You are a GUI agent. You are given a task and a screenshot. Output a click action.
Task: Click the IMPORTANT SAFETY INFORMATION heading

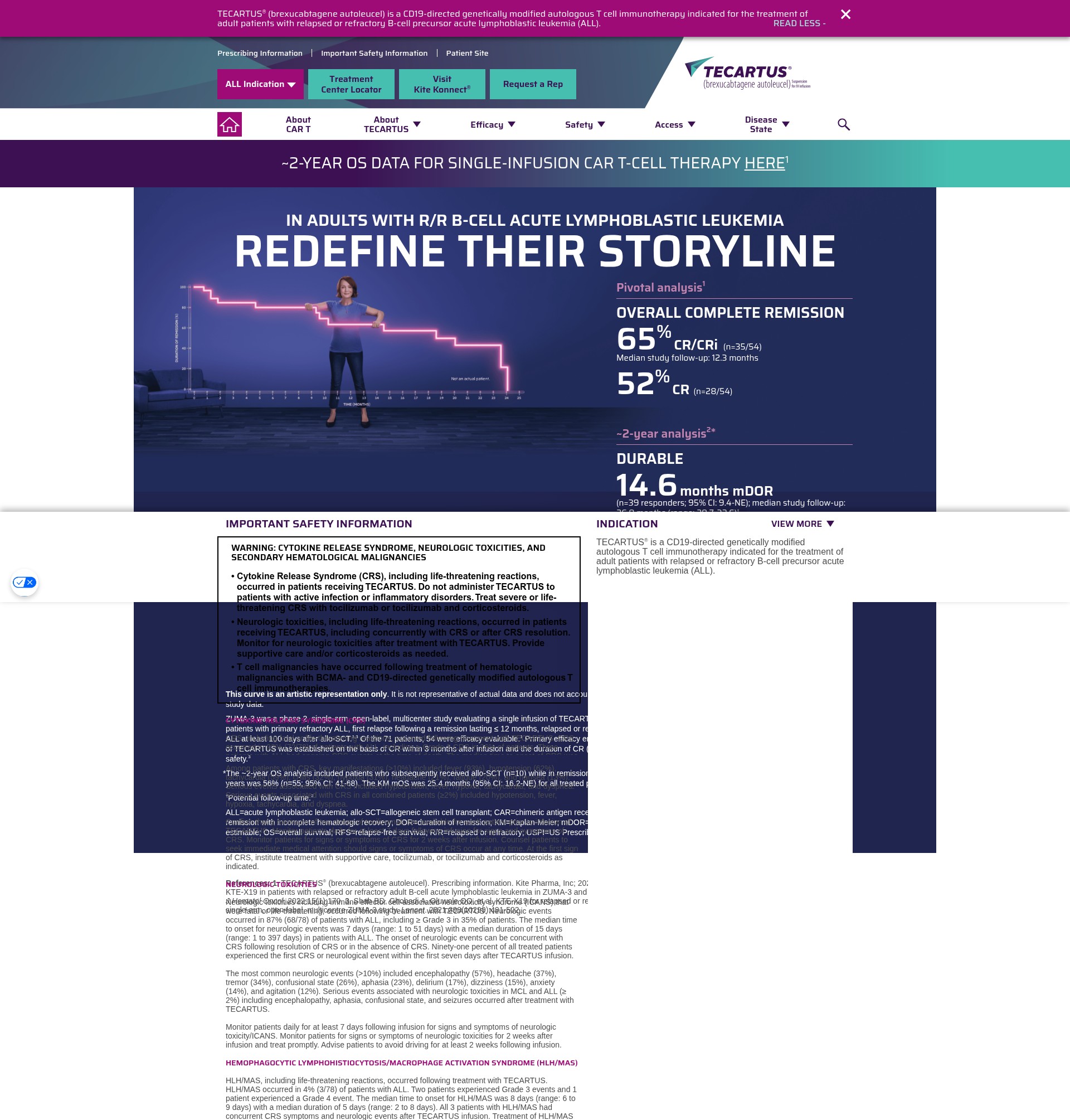coord(319,524)
